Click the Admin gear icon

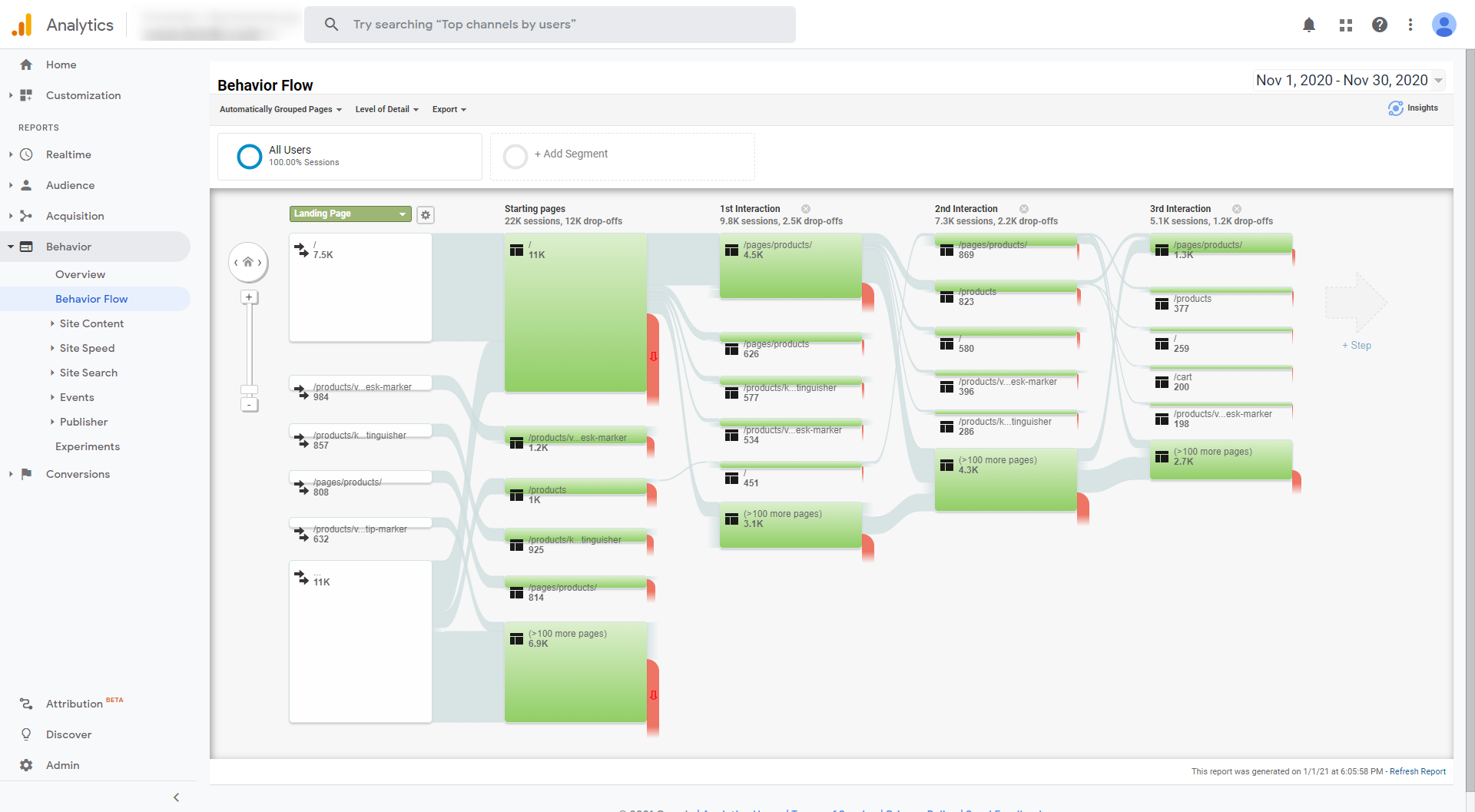(x=26, y=765)
